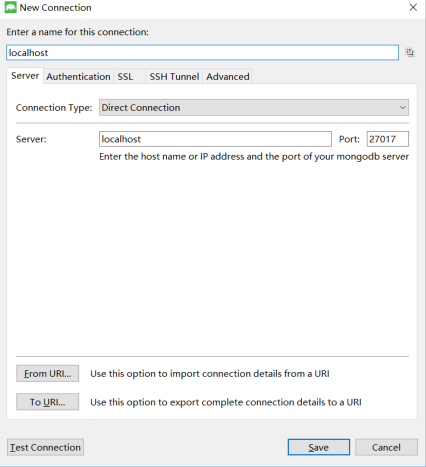Click the 'Port:' label
Image resolution: width=426 pixels, height=467 pixels.
[x=349, y=139]
